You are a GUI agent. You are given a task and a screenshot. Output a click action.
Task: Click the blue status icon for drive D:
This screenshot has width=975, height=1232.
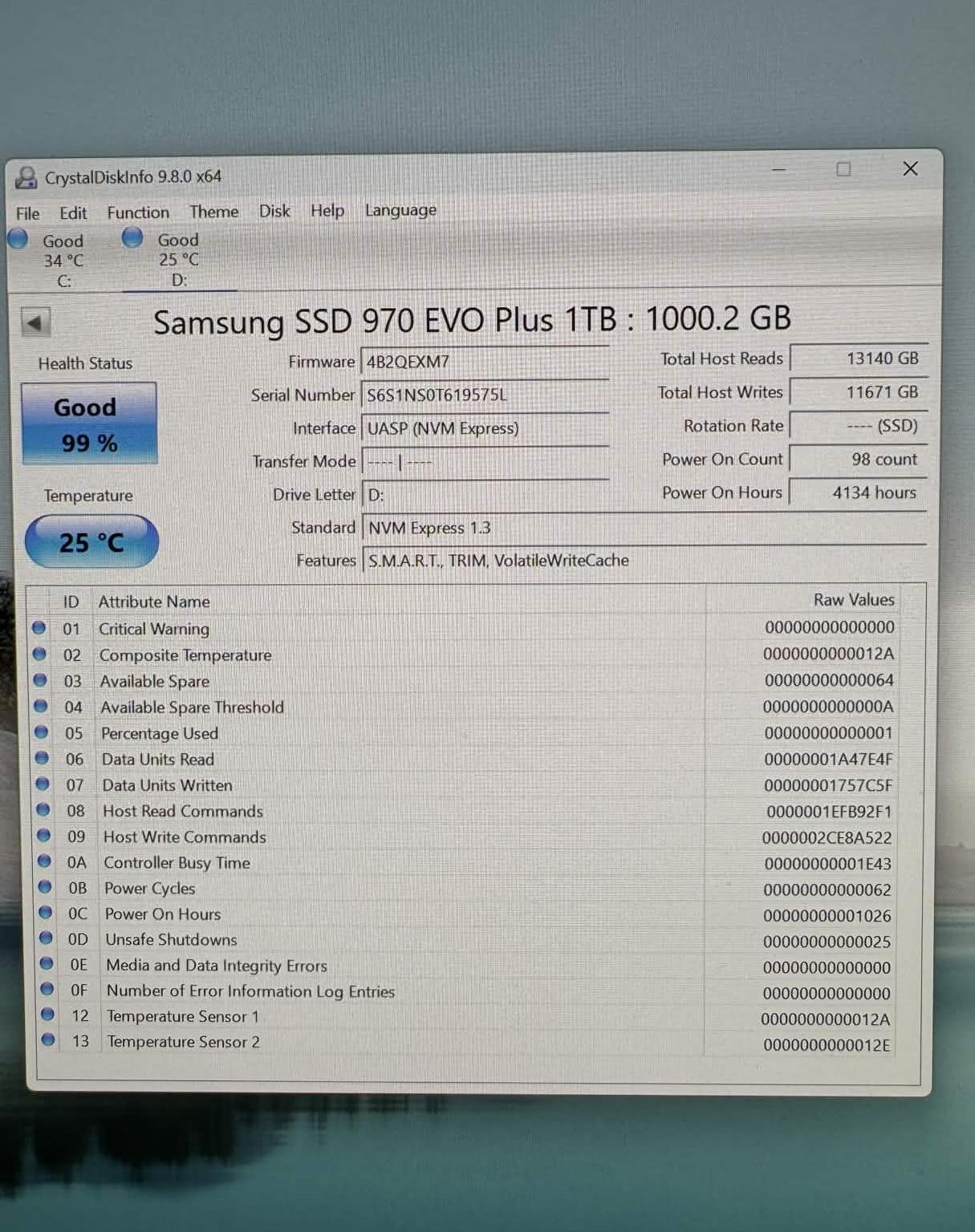pyautogui.click(x=132, y=237)
